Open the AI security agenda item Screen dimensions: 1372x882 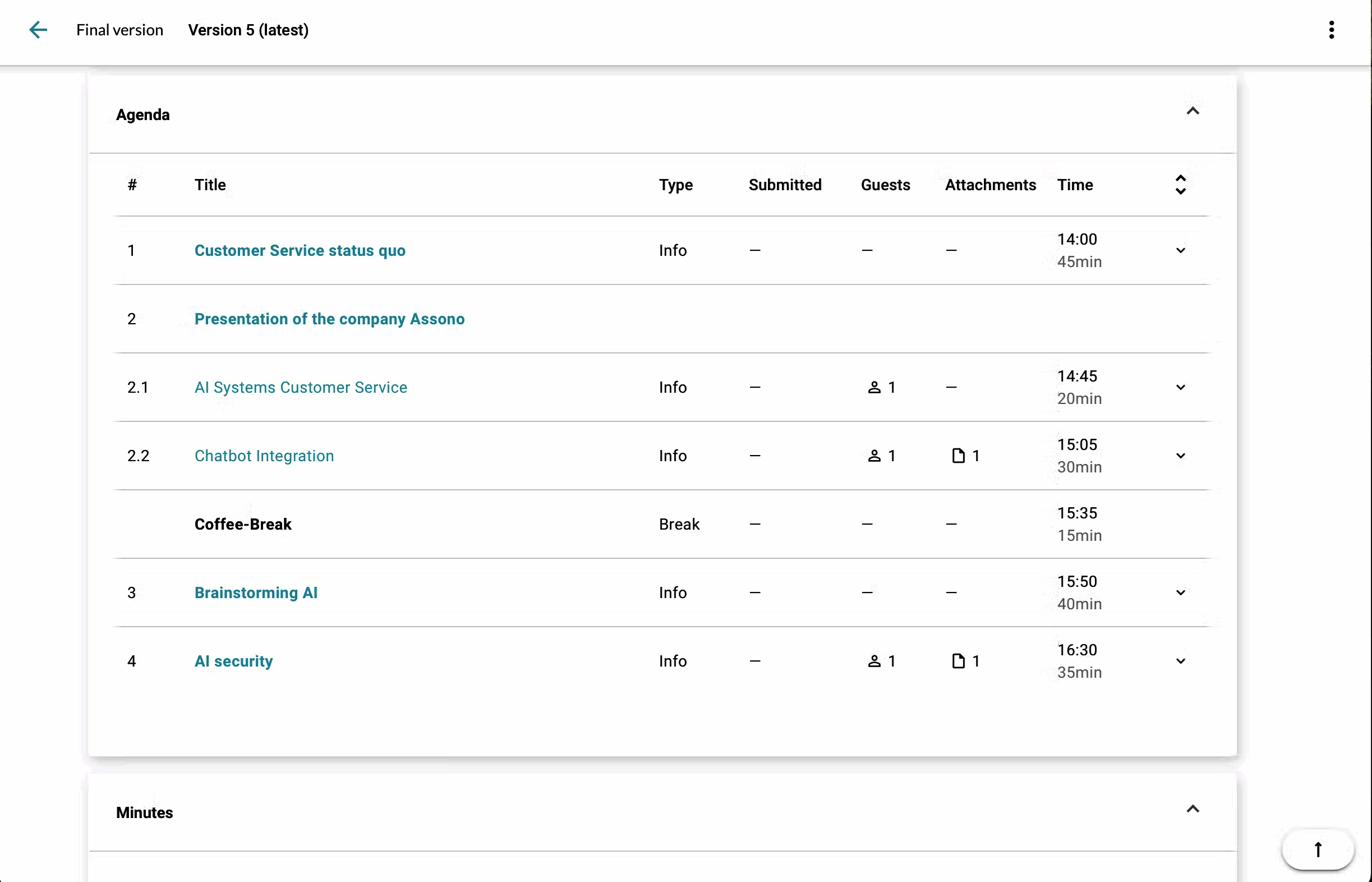[234, 661]
